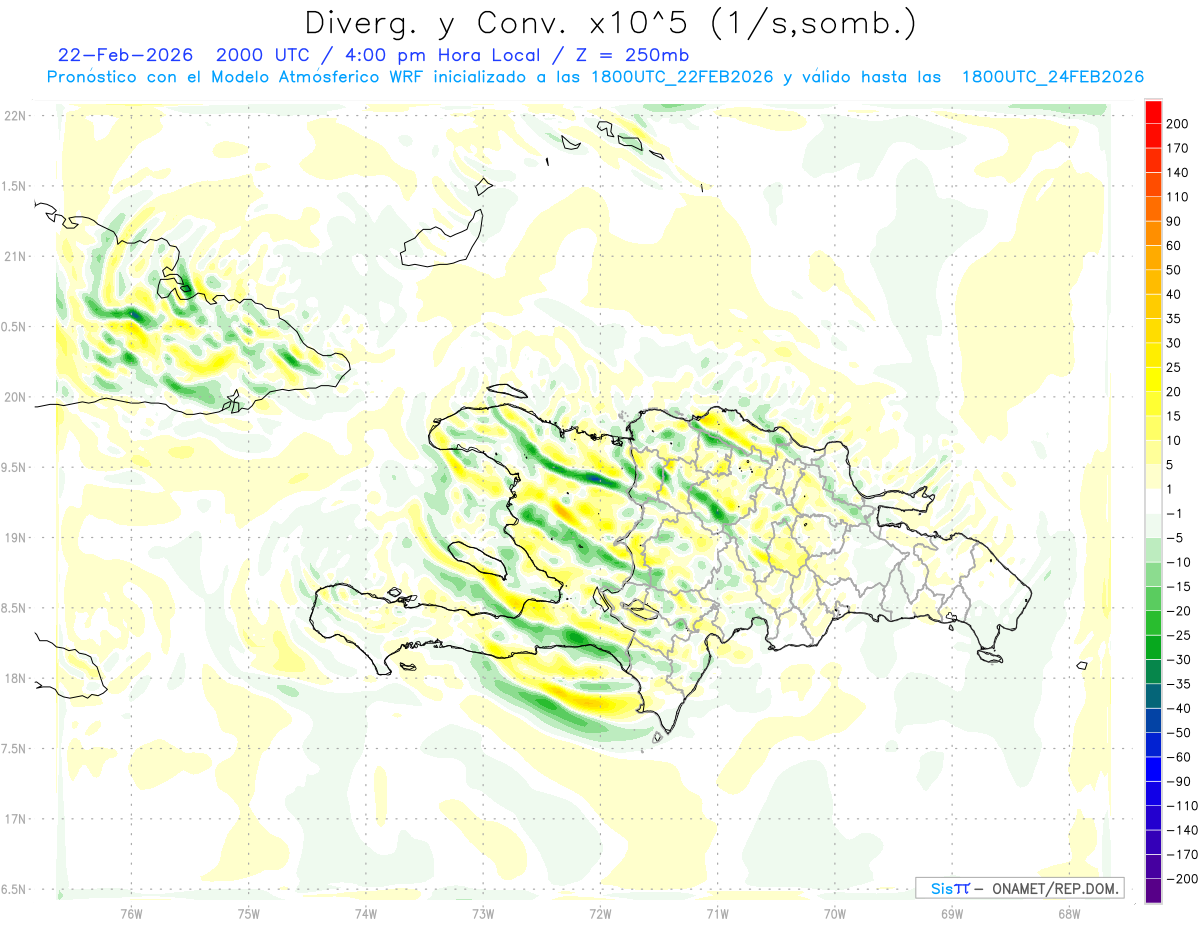Click the '1800UTC_22FEB2026' initialization text
1200x927 pixels.
(683, 77)
